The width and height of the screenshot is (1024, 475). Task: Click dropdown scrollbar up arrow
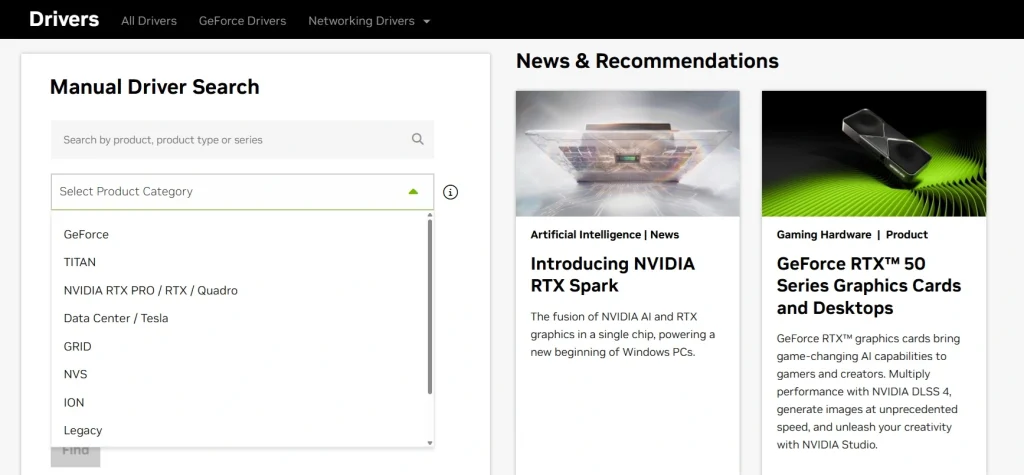point(430,214)
